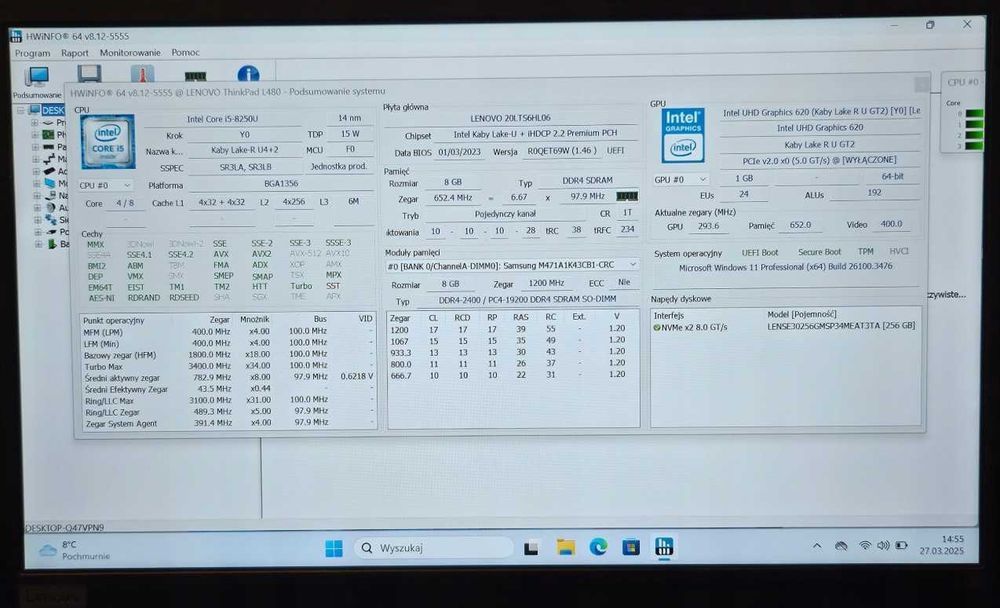Click the BGA1356 platform value
The image size is (1000, 608).
pyautogui.click(x=281, y=184)
